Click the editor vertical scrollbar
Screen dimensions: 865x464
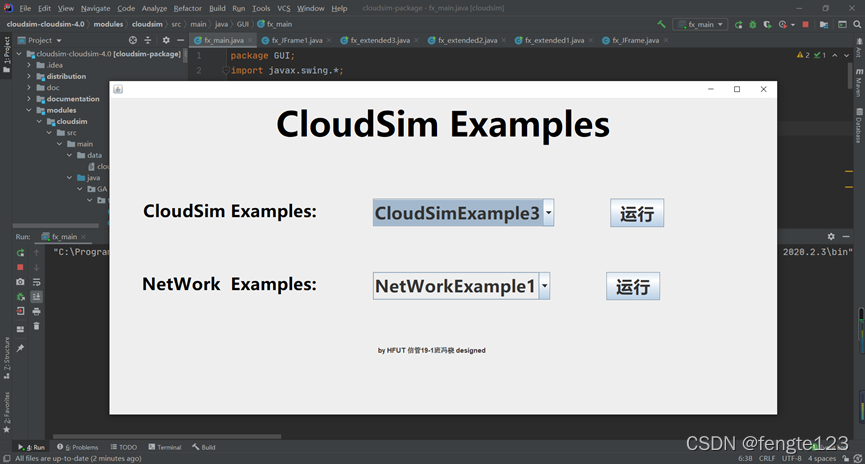(x=850, y=76)
